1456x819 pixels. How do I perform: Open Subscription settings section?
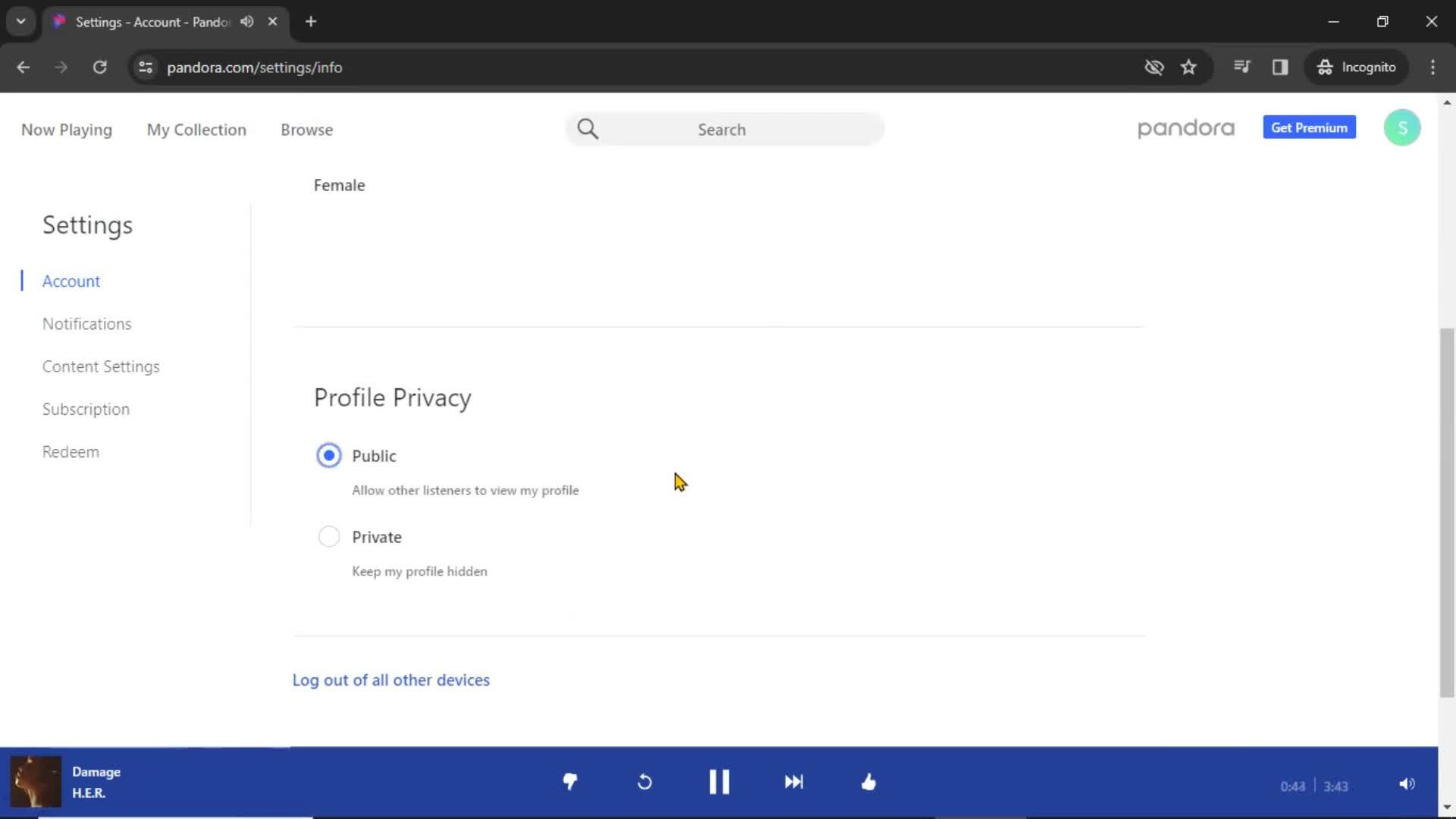[86, 409]
